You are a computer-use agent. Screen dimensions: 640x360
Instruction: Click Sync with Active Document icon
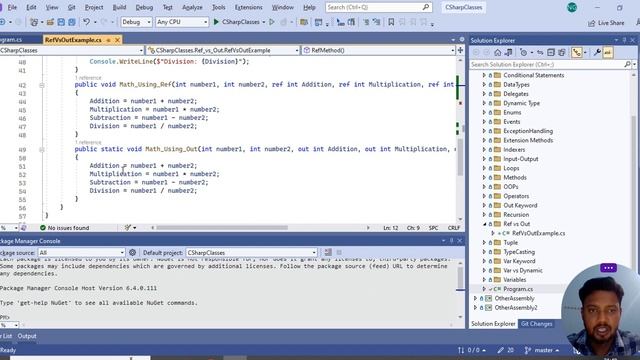pyautogui.click(x=540, y=53)
